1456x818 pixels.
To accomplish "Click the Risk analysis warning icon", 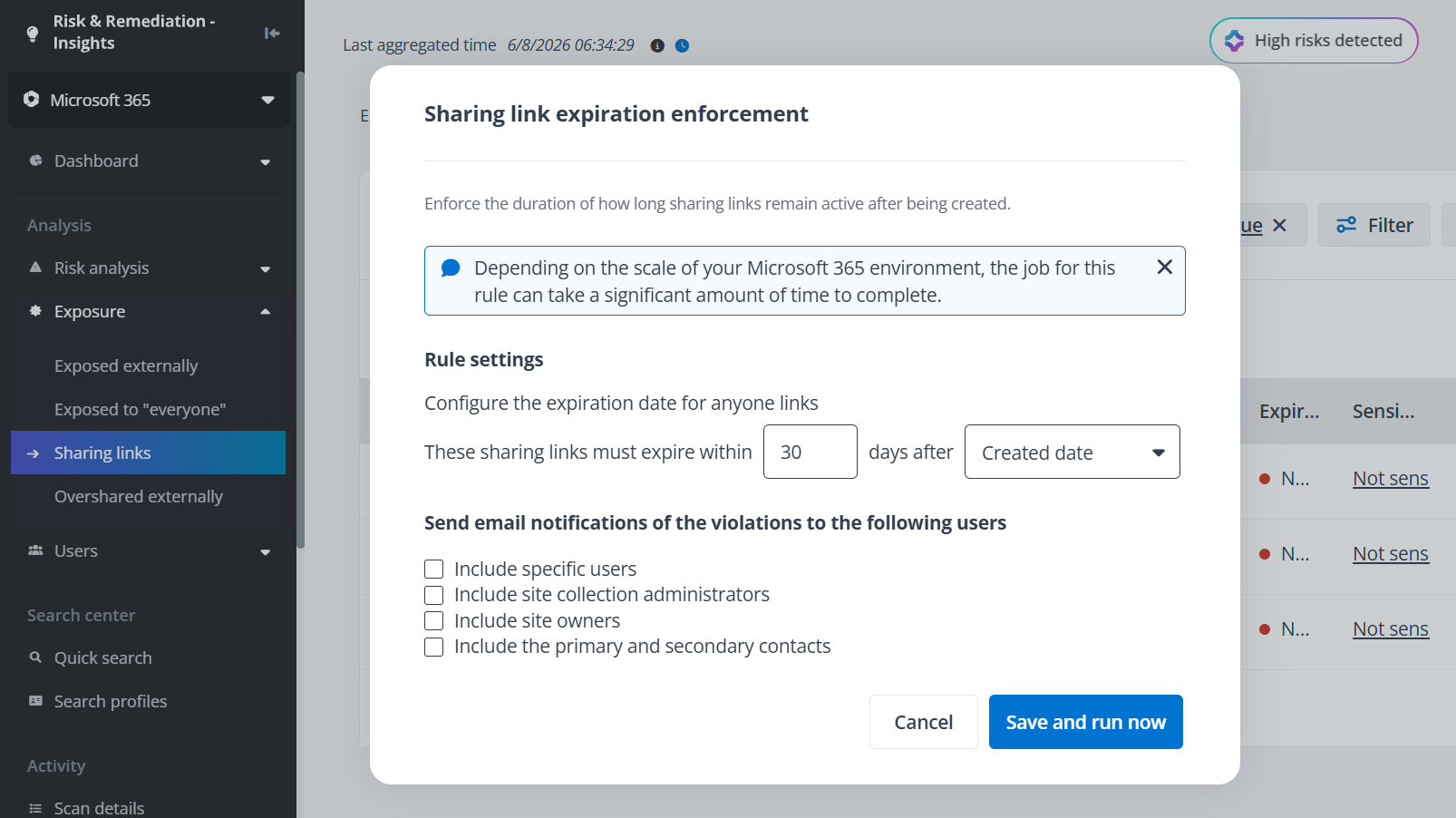I will [35, 268].
